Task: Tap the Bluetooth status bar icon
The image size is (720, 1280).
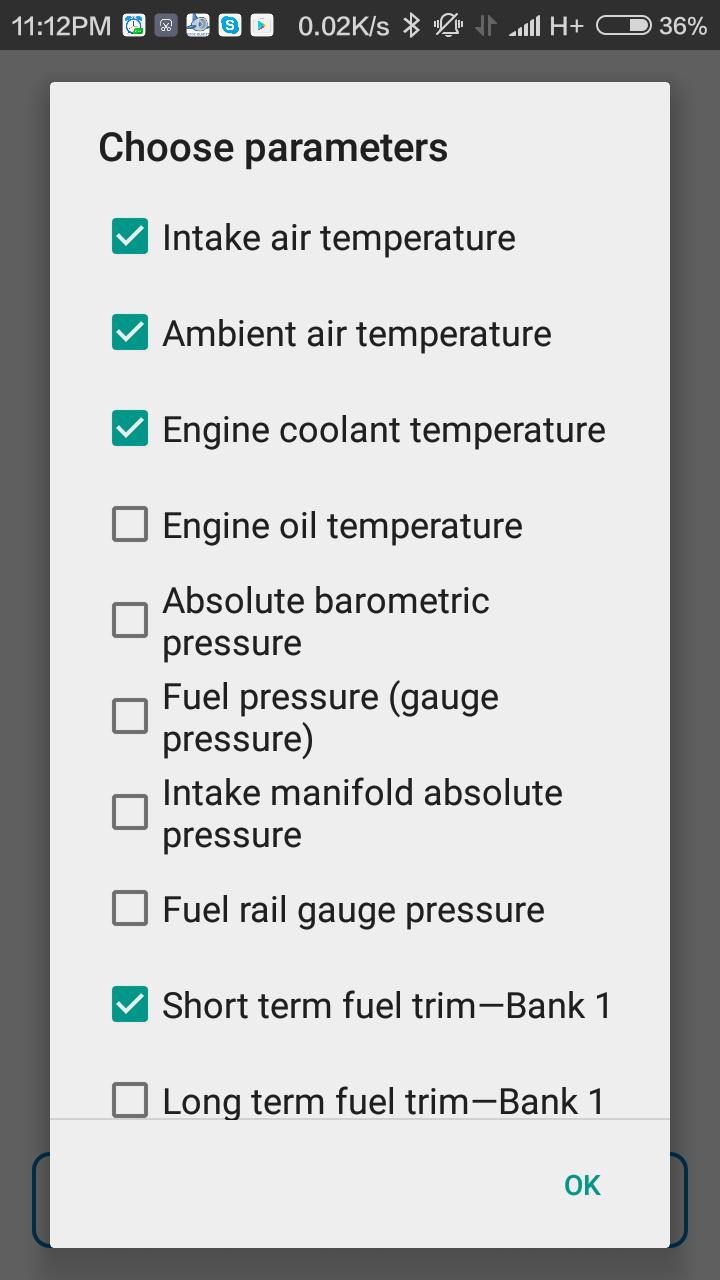Action: tap(411, 26)
